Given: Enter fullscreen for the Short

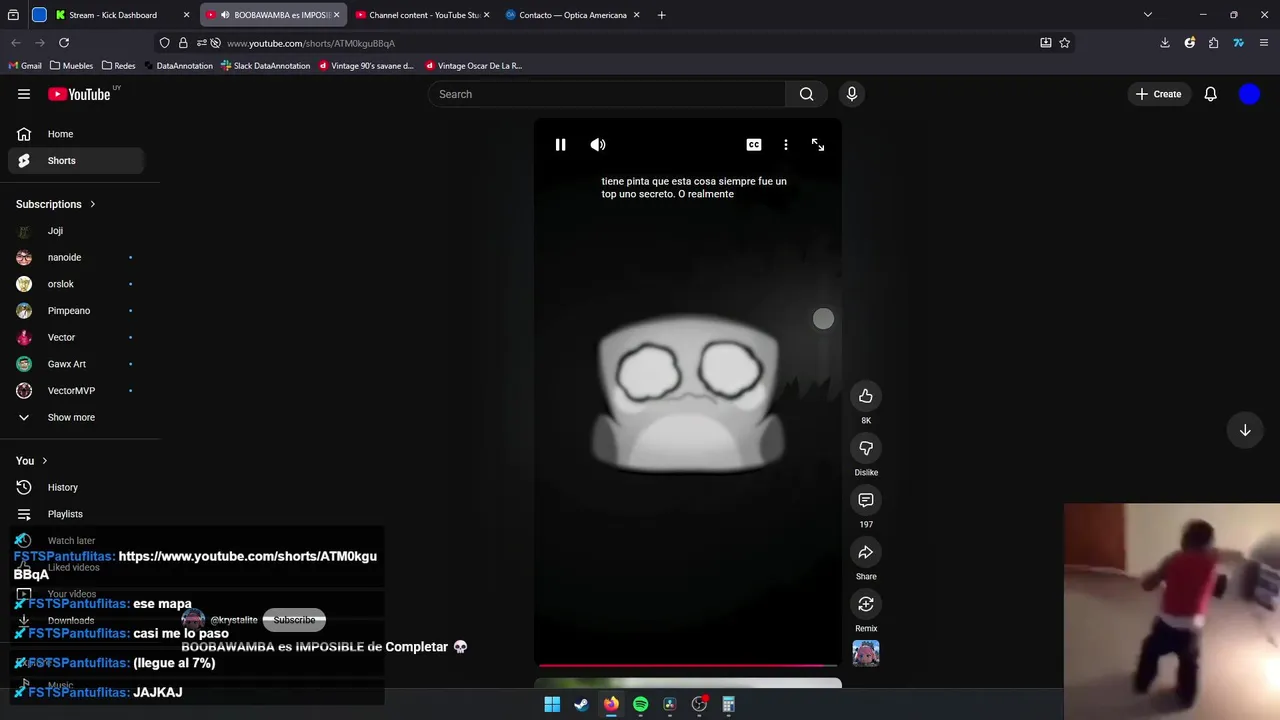Looking at the screenshot, I should (x=818, y=145).
